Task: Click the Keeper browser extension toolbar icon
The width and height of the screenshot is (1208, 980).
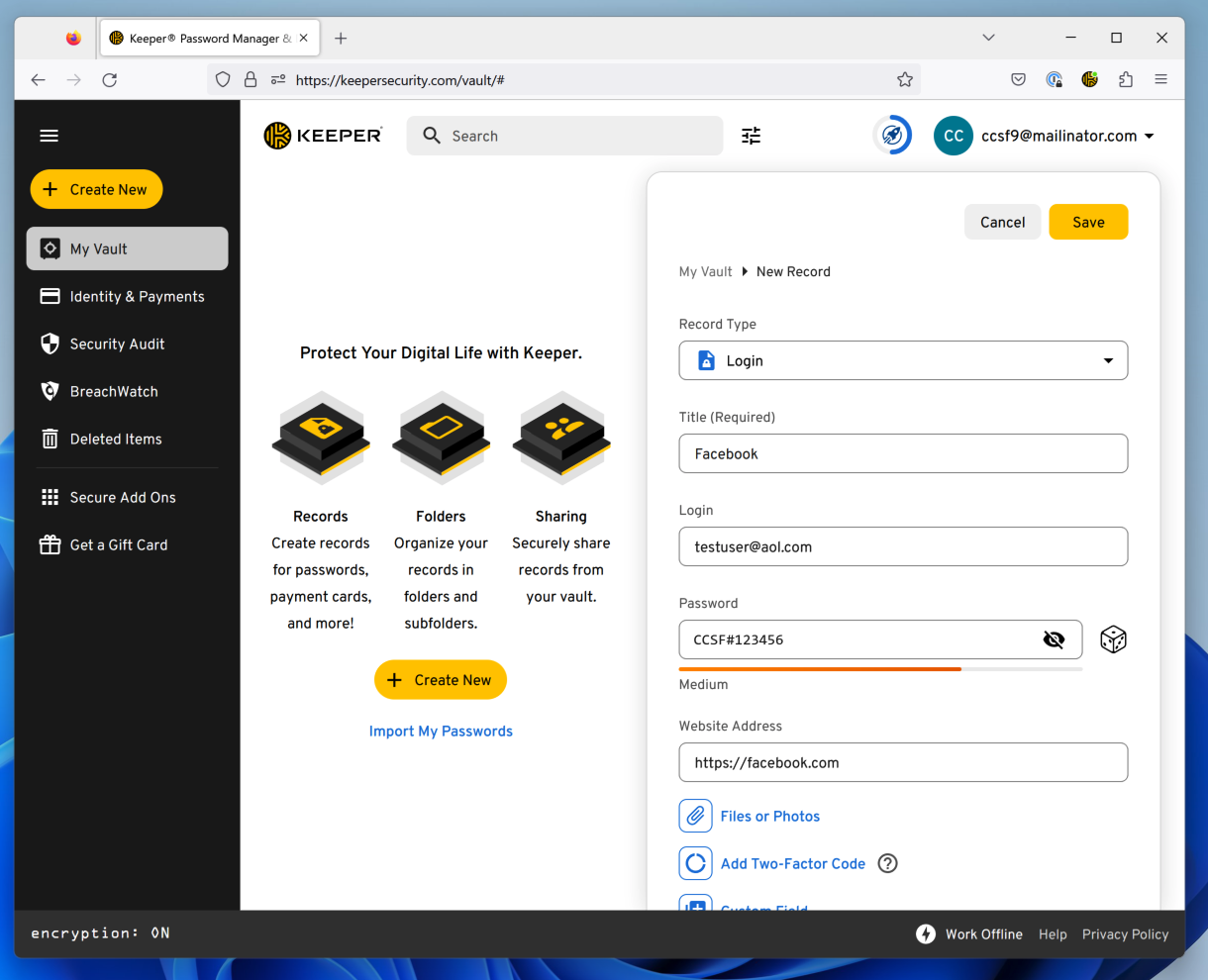Action: click(1090, 79)
